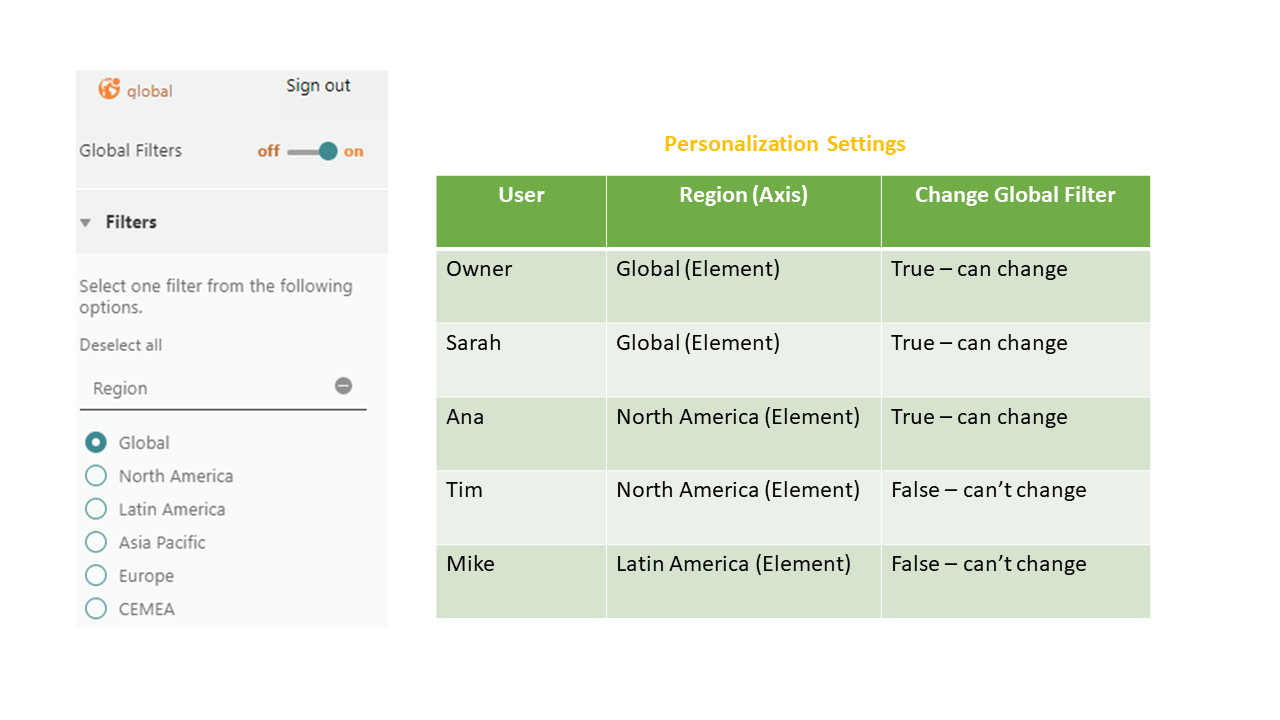The height and width of the screenshot is (720, 1280).
Task: Open the Region filter field
Action: (x=223, y=388)
